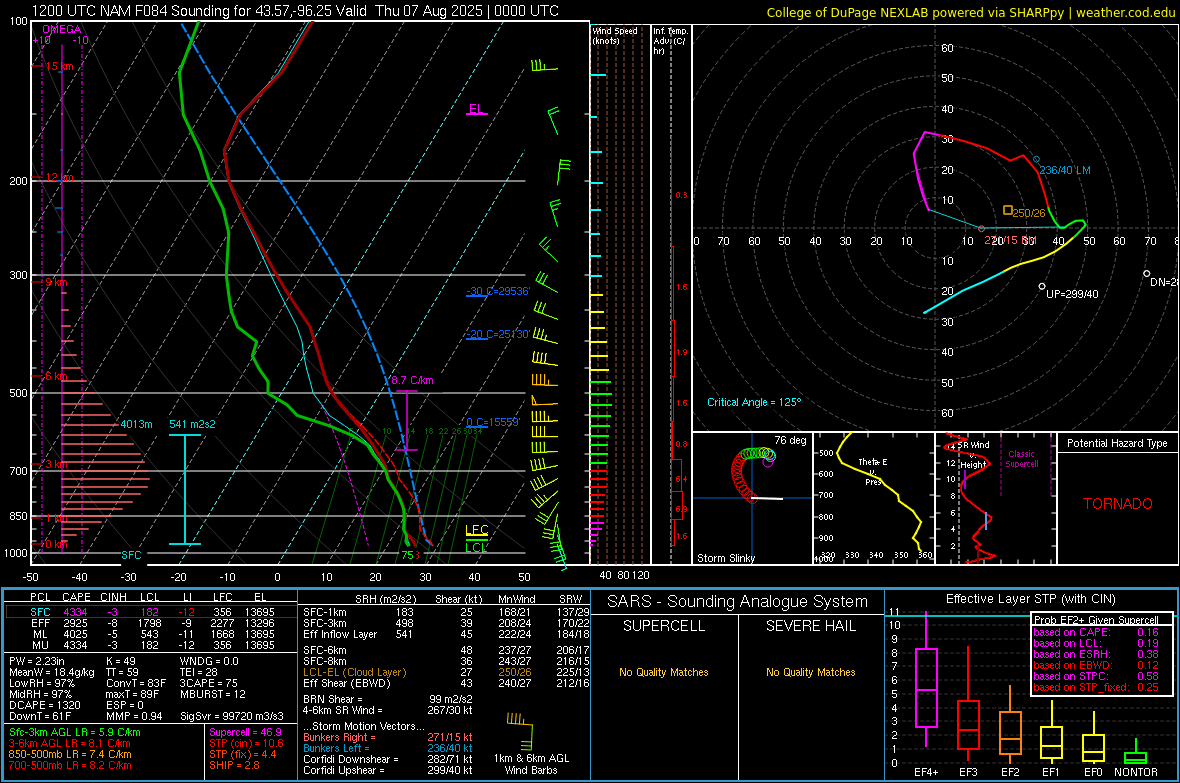Click the based on STPC: 0.58 line

pos(1096,676)
